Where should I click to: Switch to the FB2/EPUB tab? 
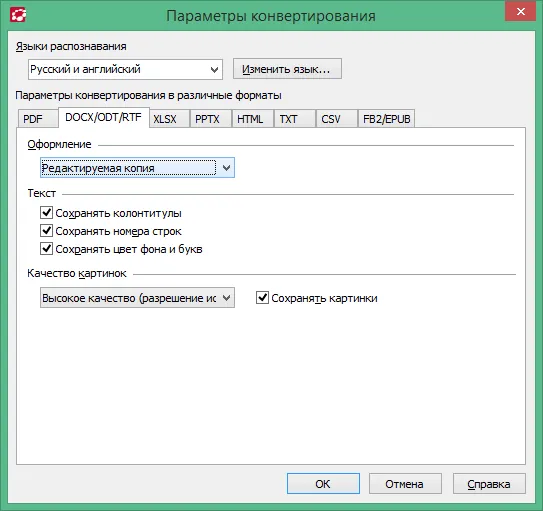(x=386, y=119)
